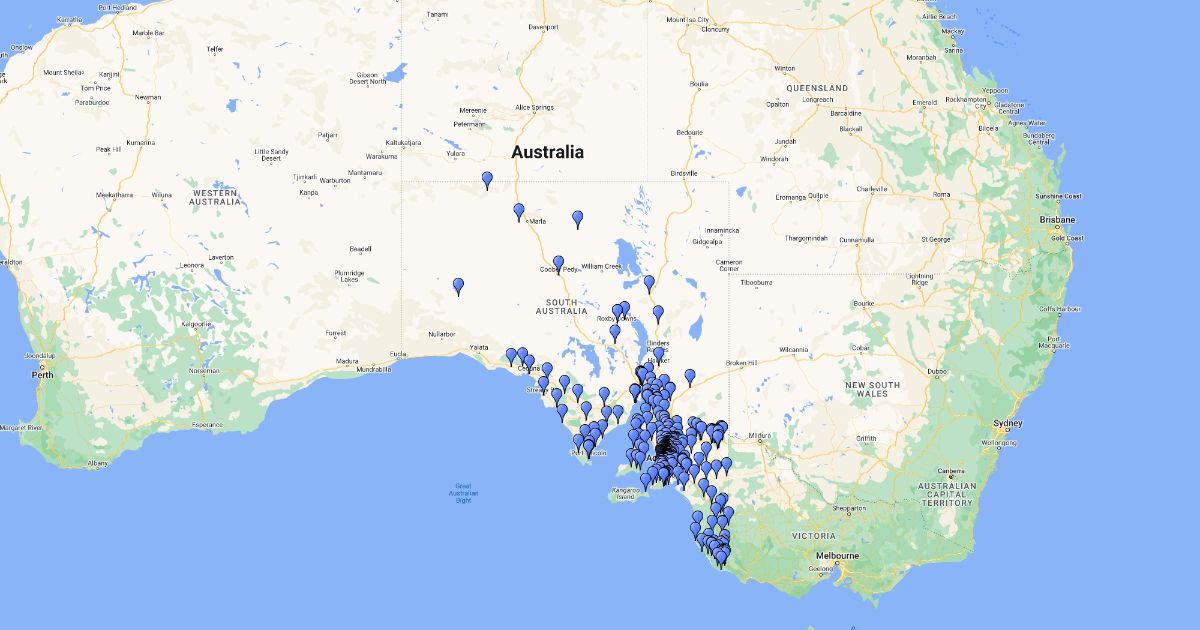
Task: Select the map marker west of Marla
Action: click(518, 212)
